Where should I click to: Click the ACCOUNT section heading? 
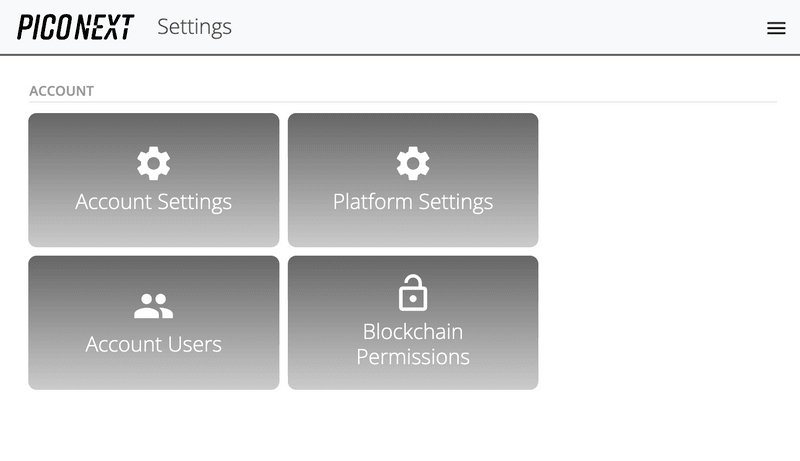tap(61, 91)
